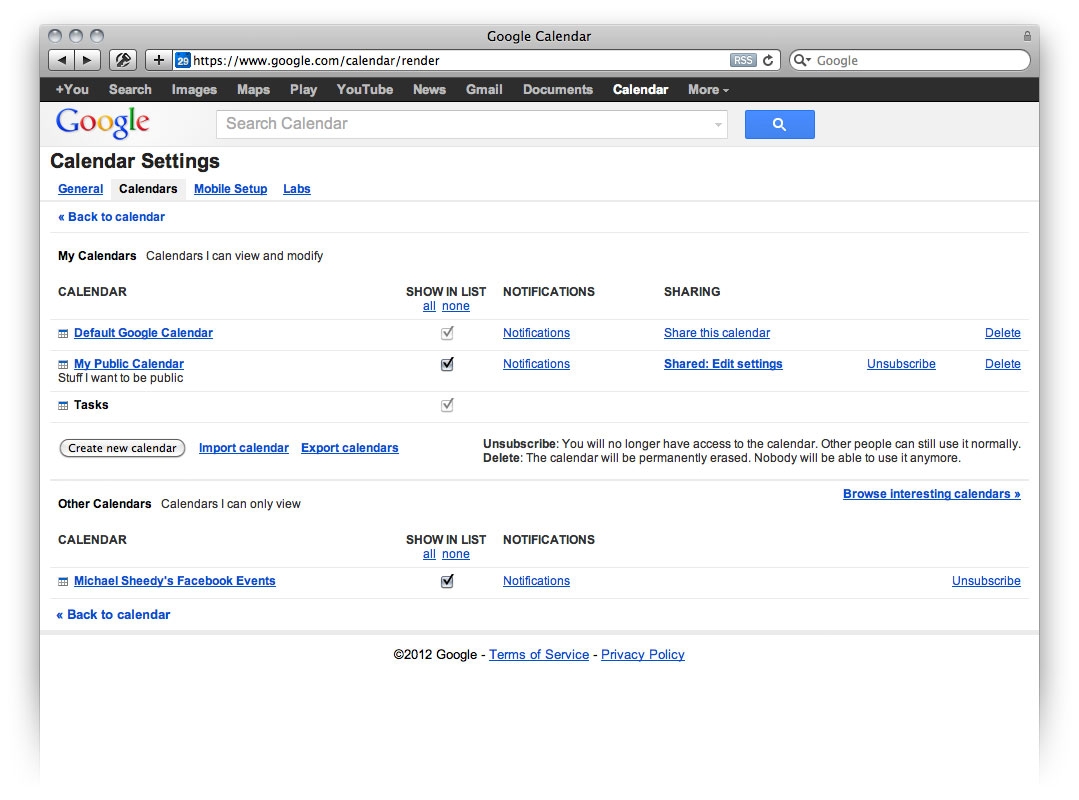Uncheck show in list for My Public Calendar

(x=447, y=364)
